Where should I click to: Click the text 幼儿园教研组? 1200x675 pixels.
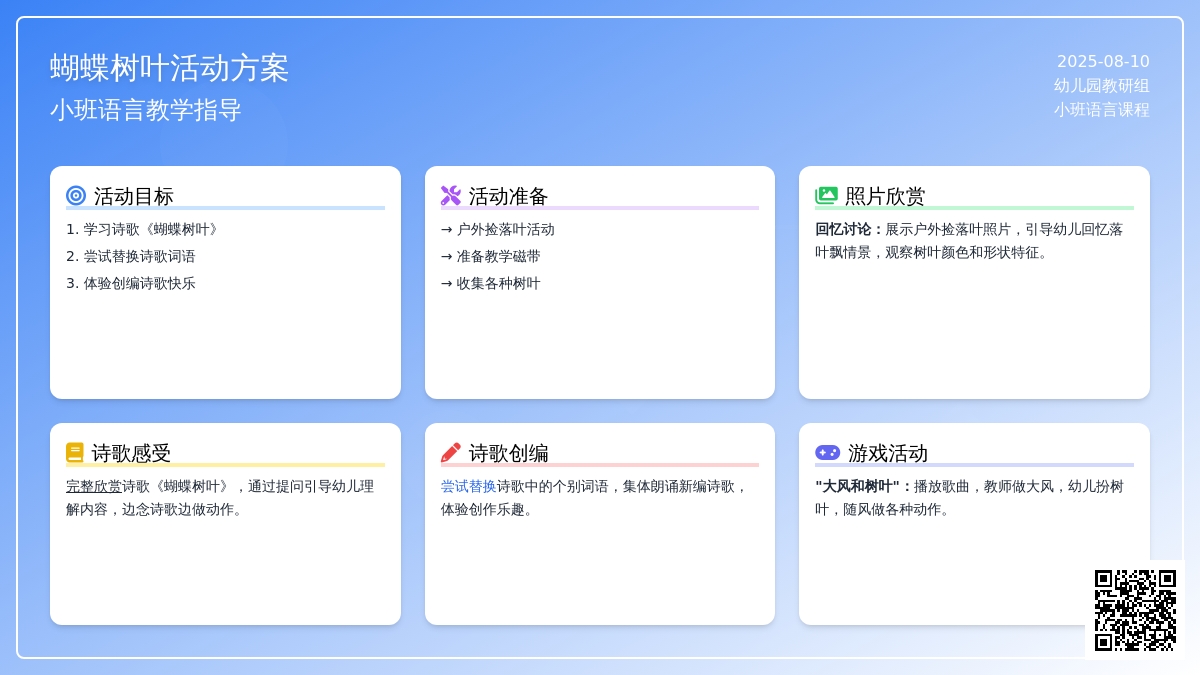[x=1102, y=86]
